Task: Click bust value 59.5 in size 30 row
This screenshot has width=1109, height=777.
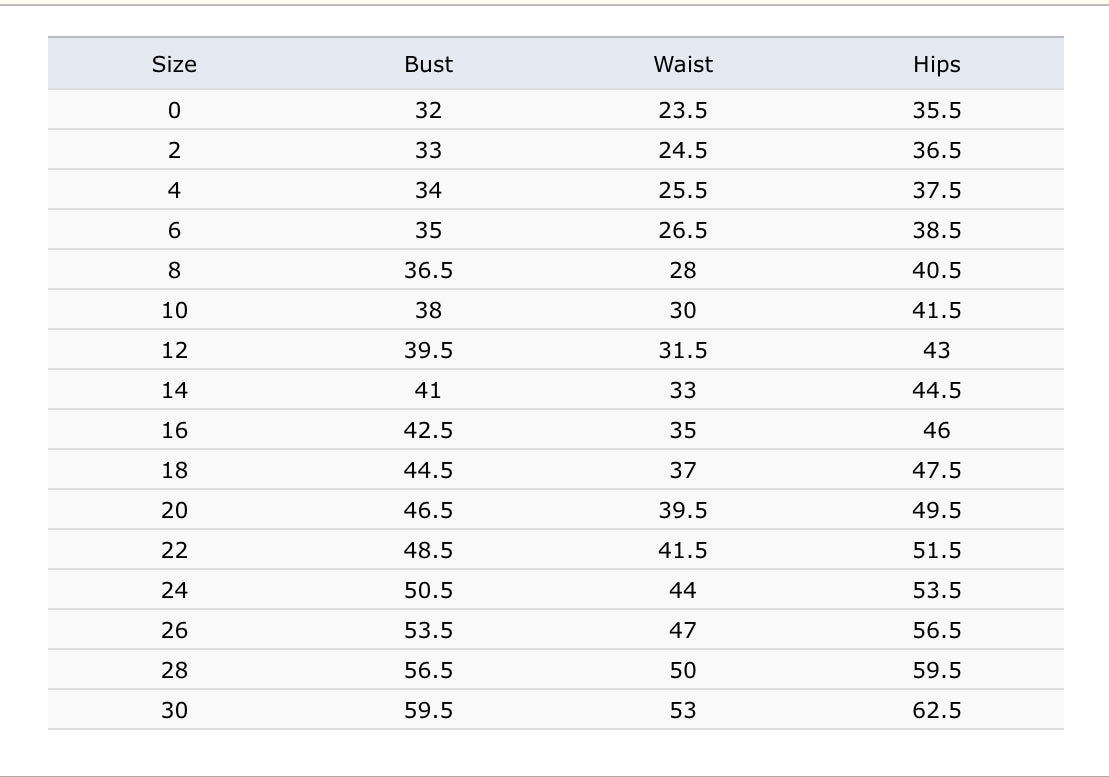Action: pos(428,711)
